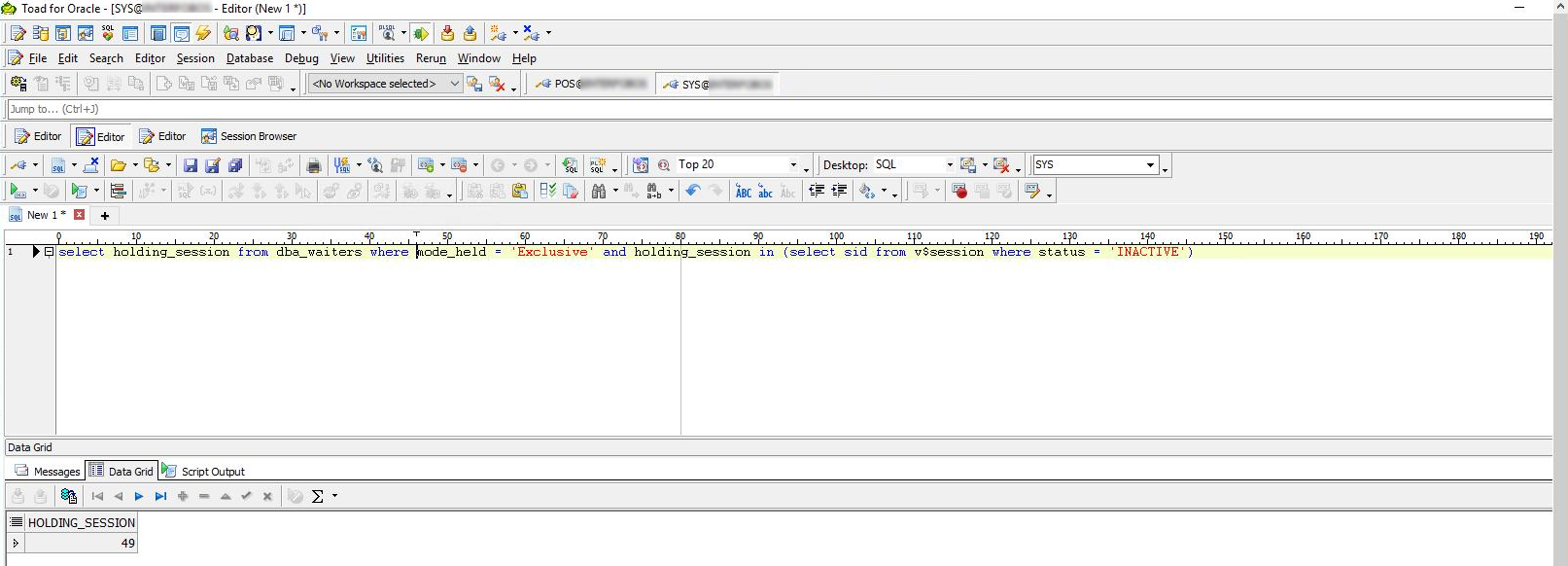
Task: Click the Outdent icon in editor toolbar
Action: 817,192
